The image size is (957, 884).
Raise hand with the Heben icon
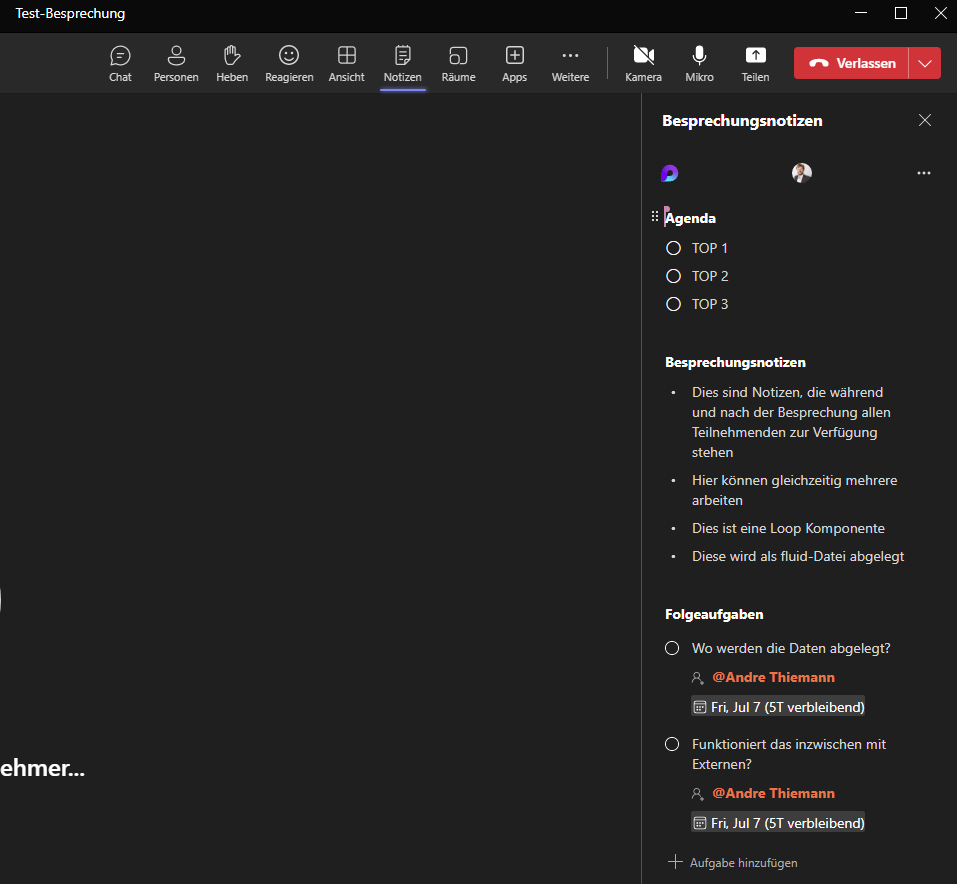tap(232, 62)
